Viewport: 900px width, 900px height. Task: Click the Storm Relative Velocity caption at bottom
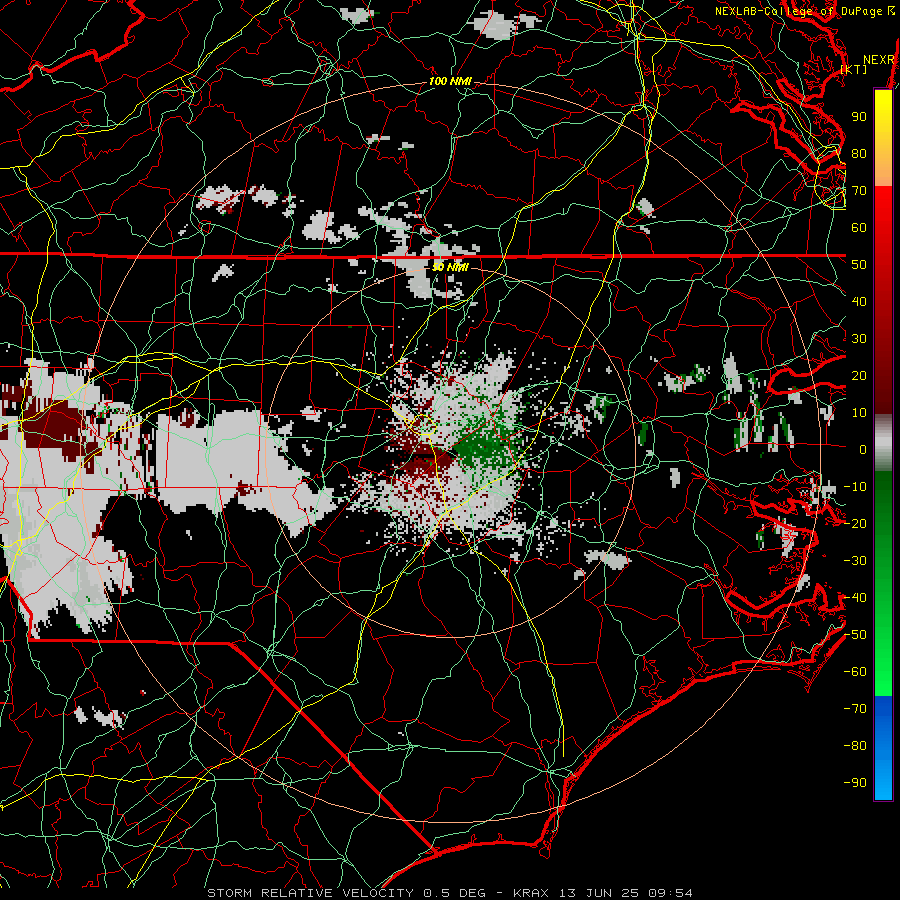449,893
